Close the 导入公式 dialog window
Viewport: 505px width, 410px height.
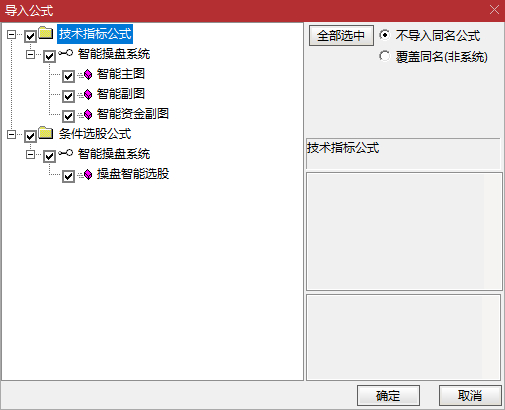click(494, 10)
